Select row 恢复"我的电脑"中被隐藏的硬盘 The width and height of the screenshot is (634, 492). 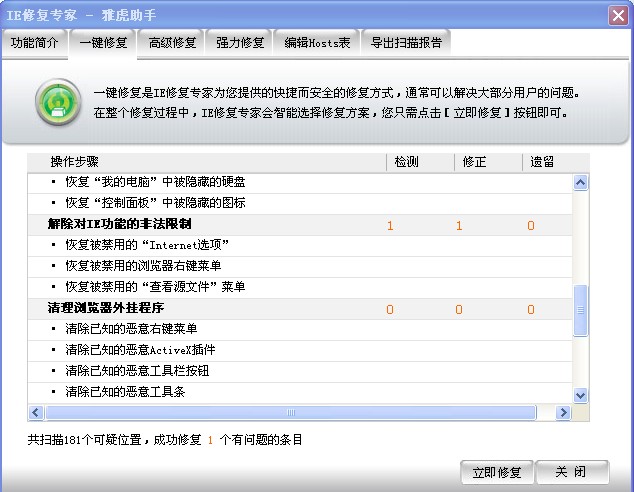[300, 183]
